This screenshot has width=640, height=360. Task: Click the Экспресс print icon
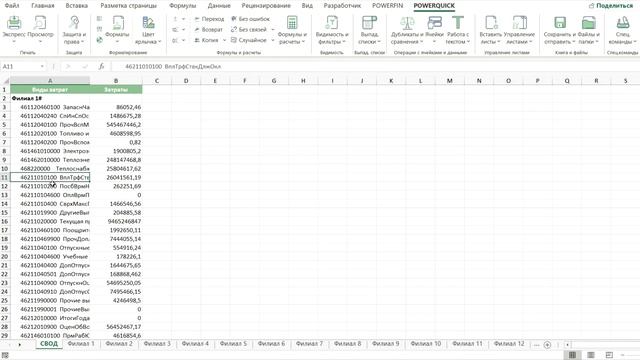tap(14, 24)
